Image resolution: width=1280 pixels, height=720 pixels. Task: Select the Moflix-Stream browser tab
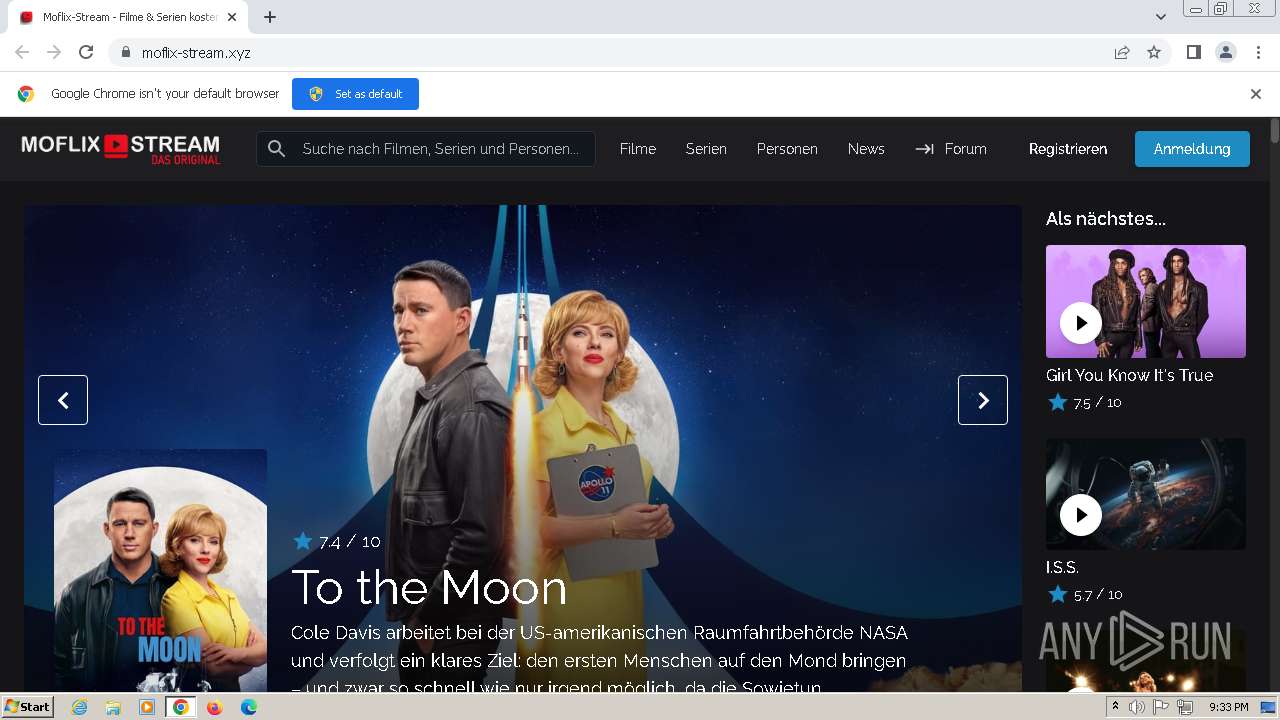point(130,17)
